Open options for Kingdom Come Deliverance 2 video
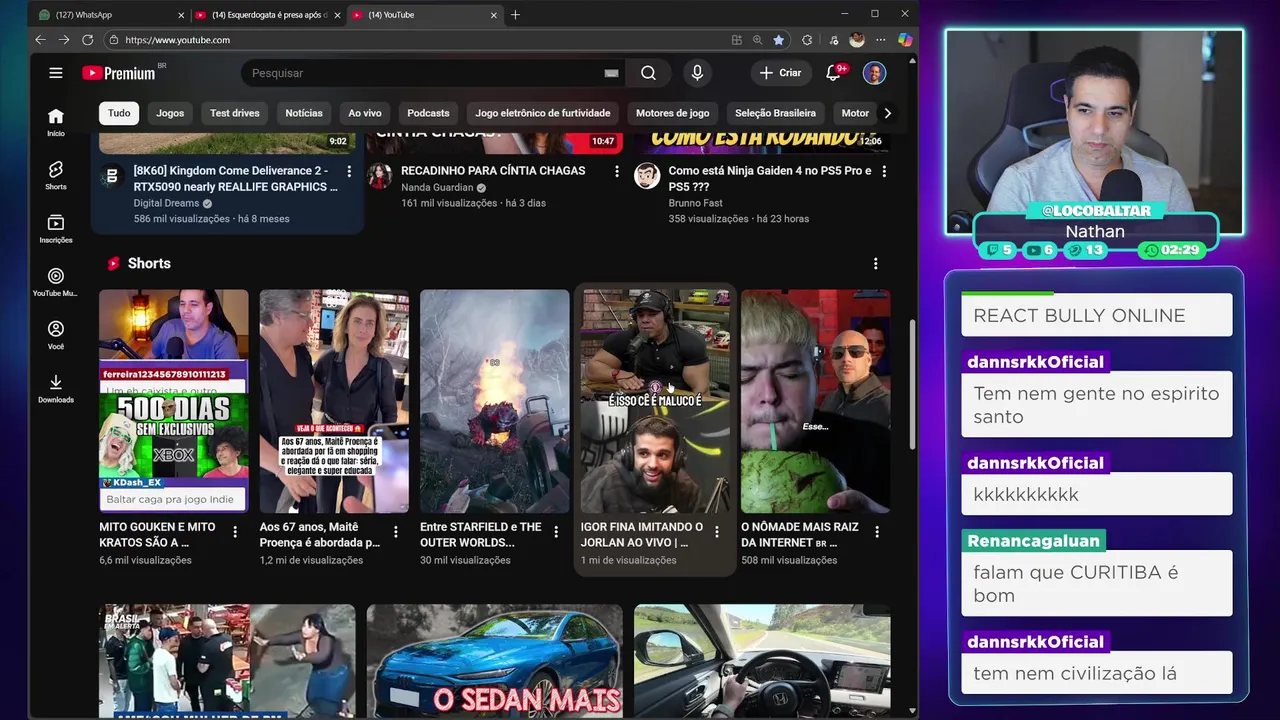This screenshot has width=1280, height=720. pos(349,171)
